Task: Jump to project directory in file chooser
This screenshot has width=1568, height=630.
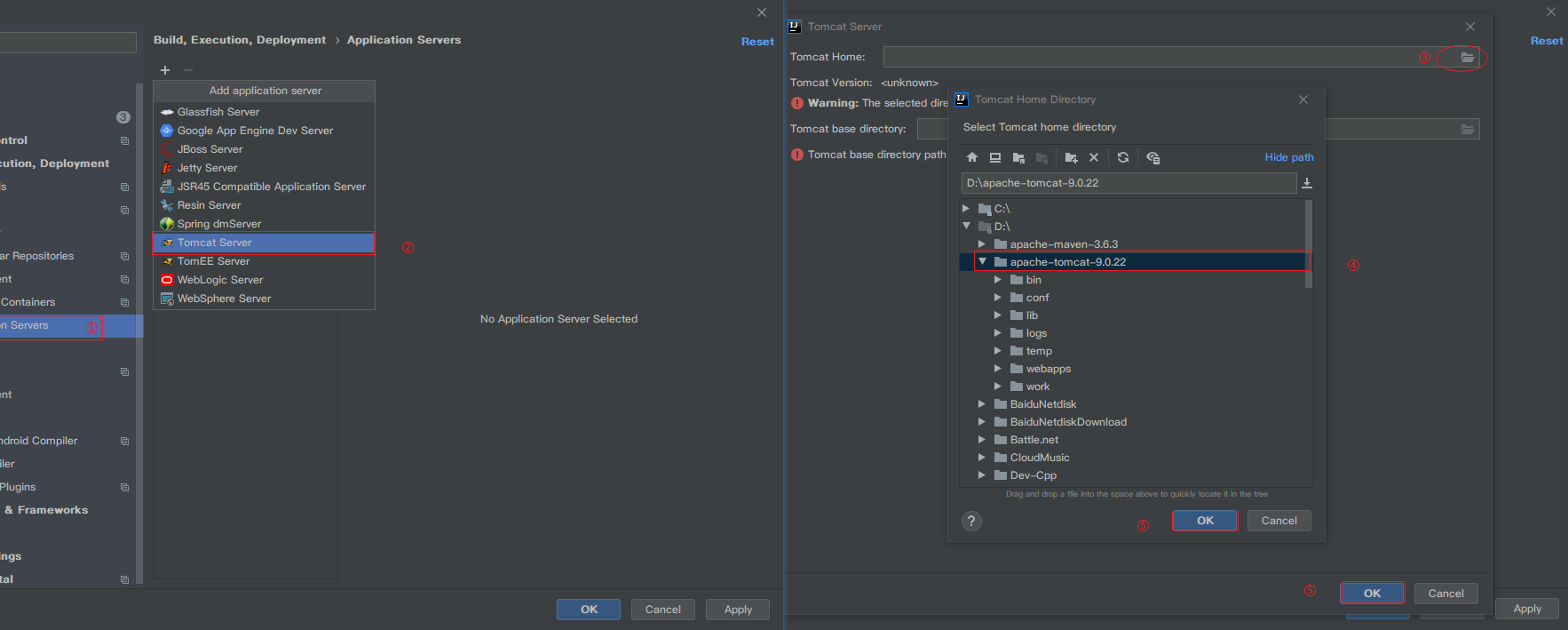Action: click(1018, 157)
